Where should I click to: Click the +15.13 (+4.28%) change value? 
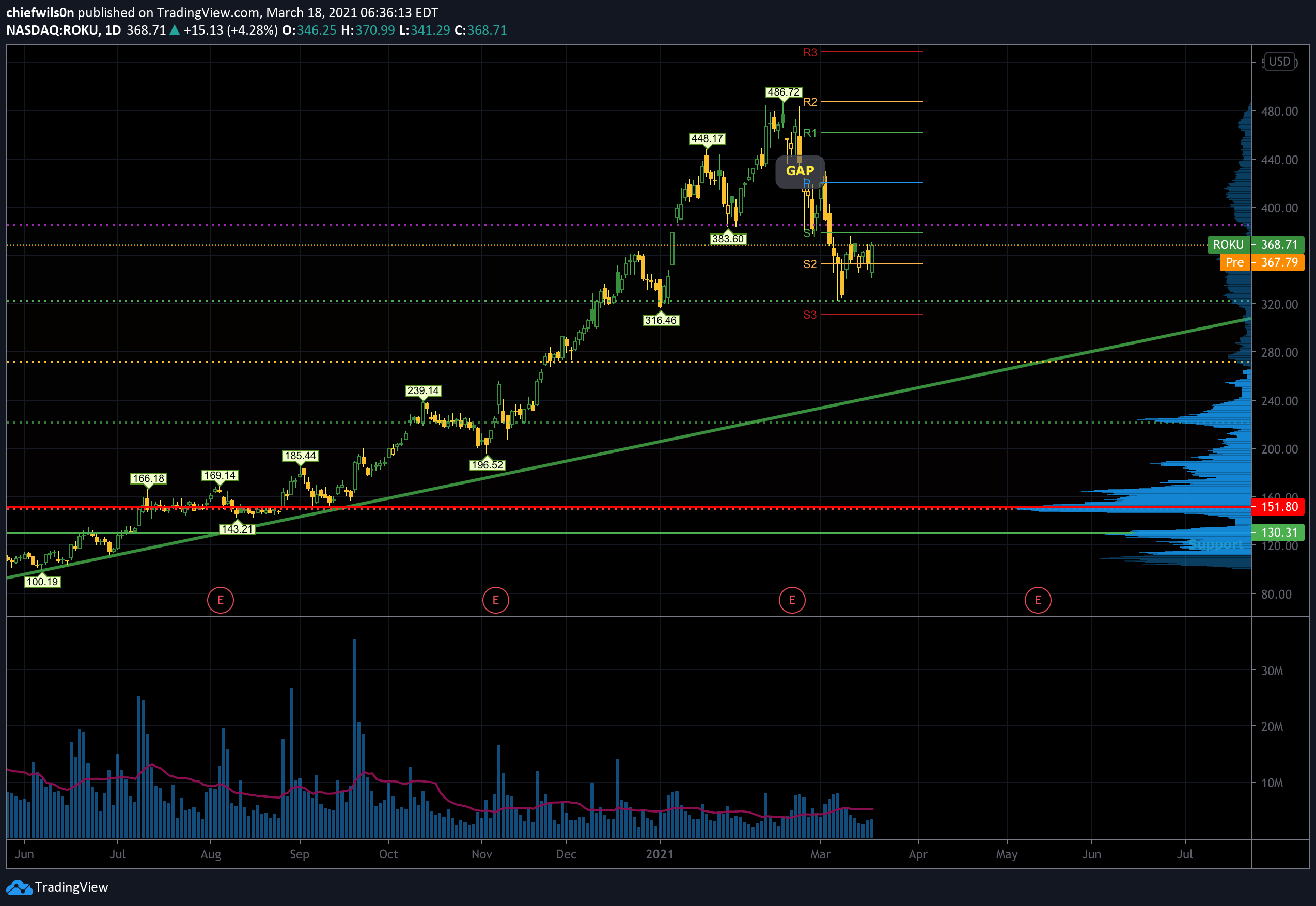click(230, 30)
